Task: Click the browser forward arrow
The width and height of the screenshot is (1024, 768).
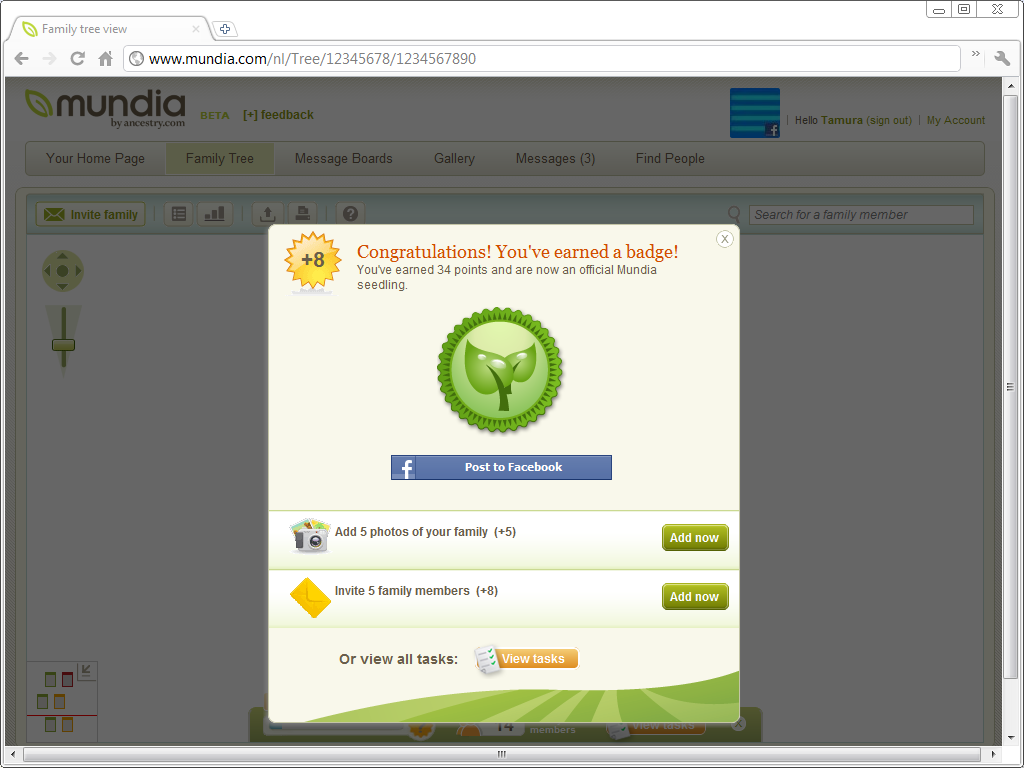Action: (49, 58)
